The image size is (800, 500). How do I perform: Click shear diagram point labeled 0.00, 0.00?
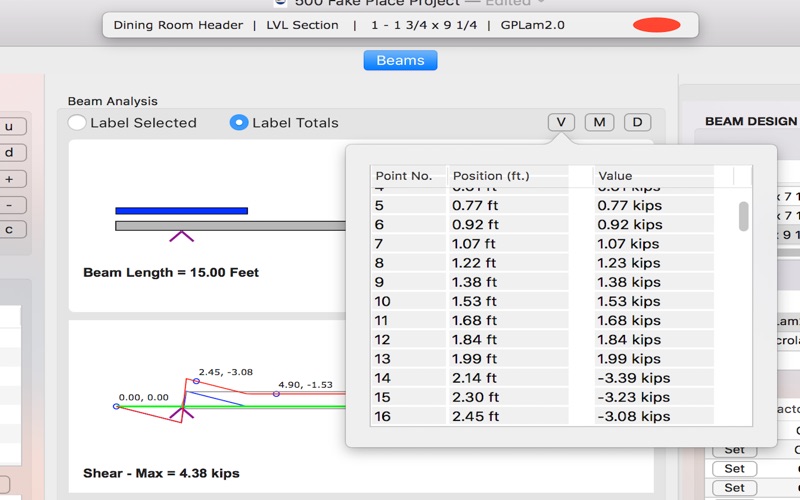click(116, 407)
